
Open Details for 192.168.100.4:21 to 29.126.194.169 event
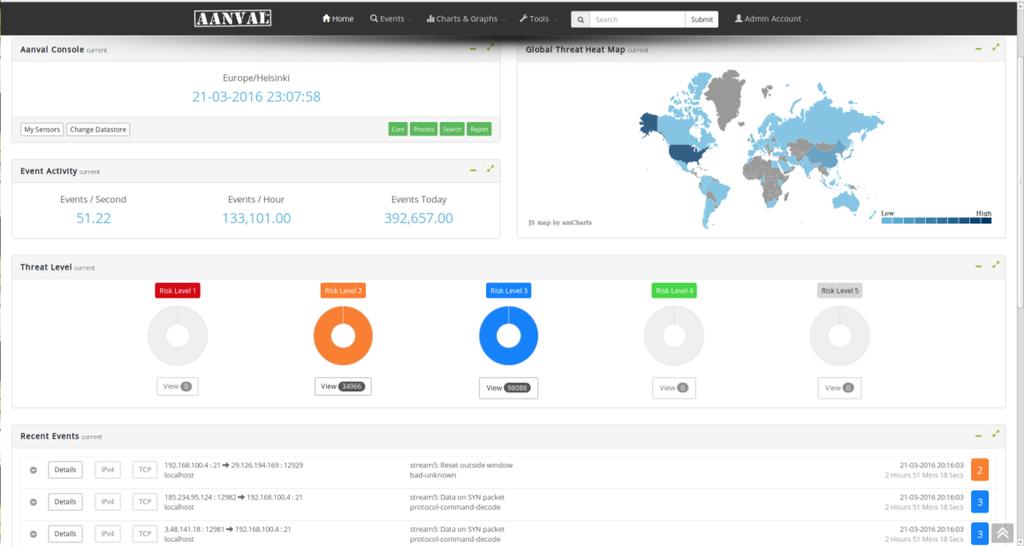coord(65,470)
